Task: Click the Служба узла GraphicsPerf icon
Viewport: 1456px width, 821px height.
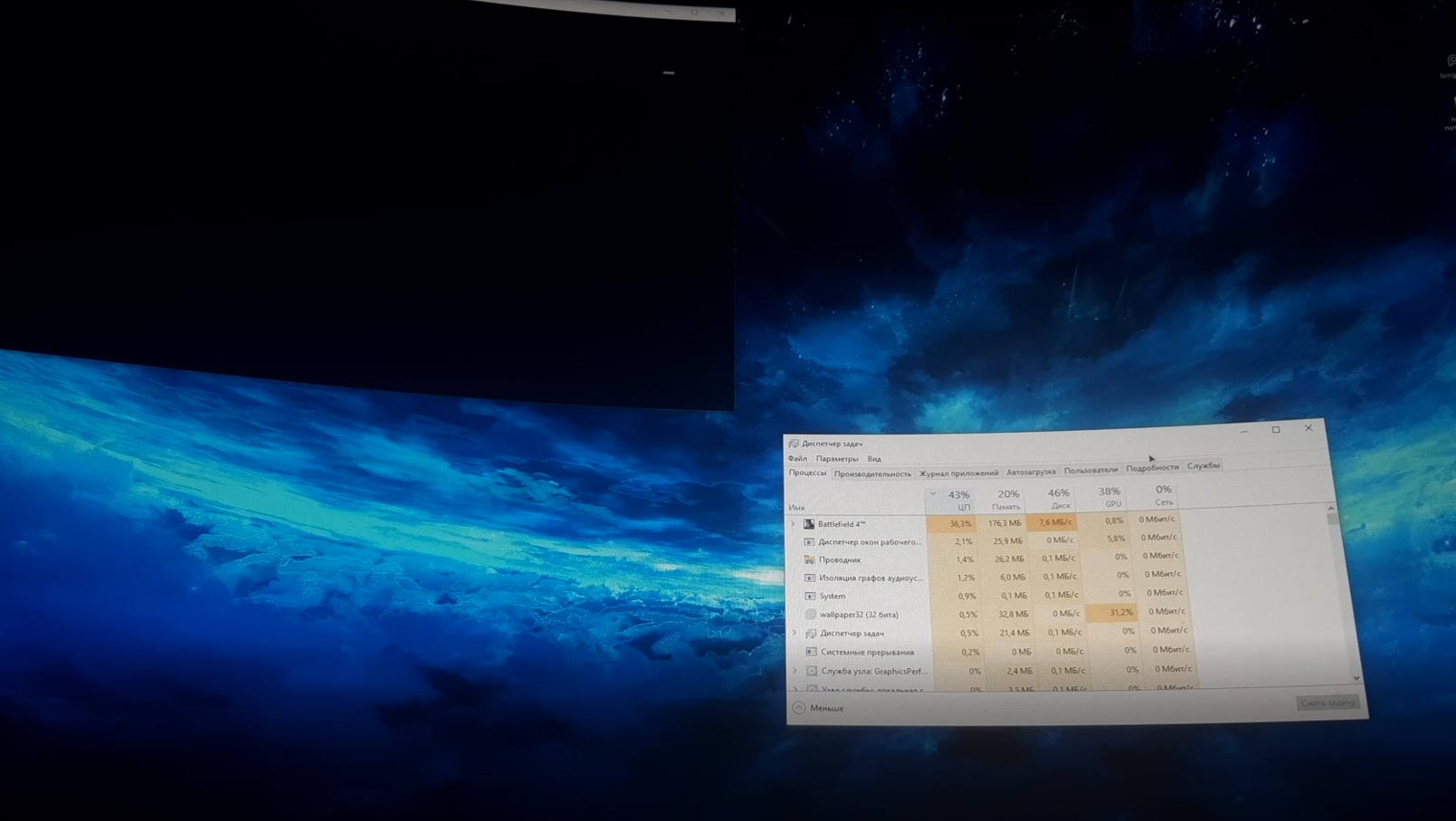Action: click(812, 672)
